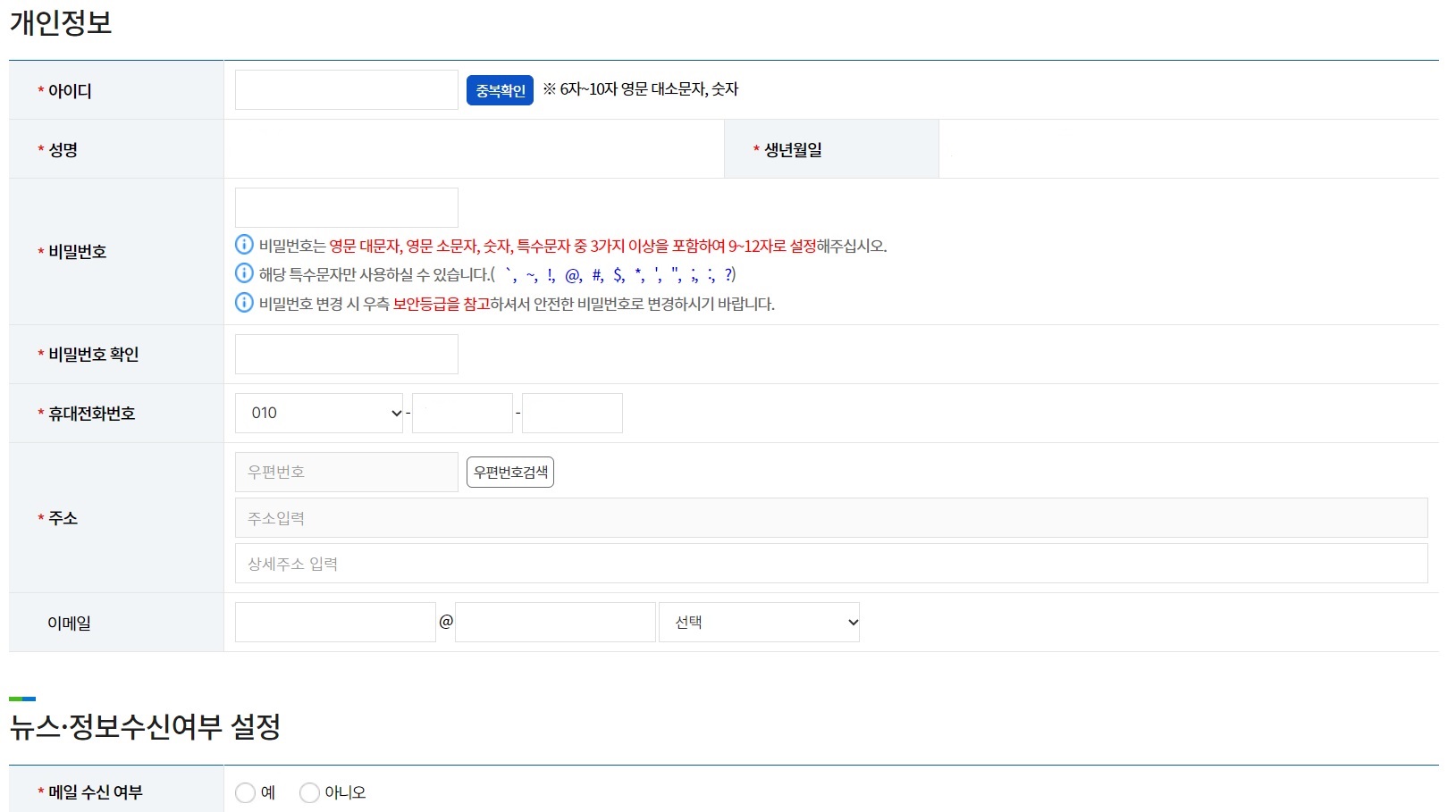The width and height of the screenshot is (1456, 812).
Task: Click the middle mobile phone number box
Action: click(x=461, y=413)
